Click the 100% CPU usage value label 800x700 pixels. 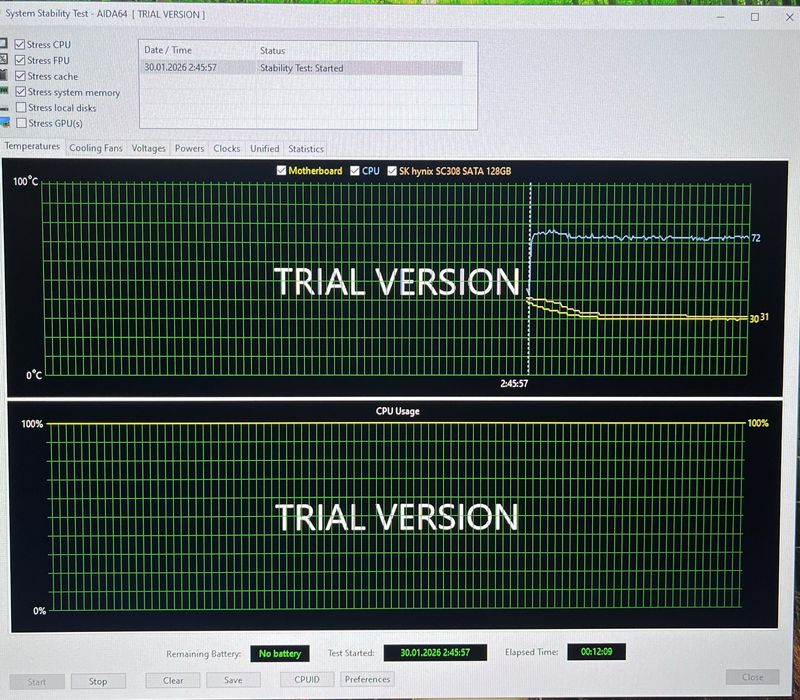click(x=758, y=423)
